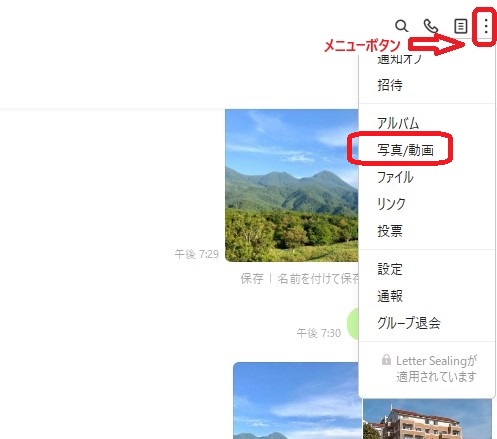Toggle the partially hidden 通知オフ menu item

pyautogui.click(x=399, y=59)
